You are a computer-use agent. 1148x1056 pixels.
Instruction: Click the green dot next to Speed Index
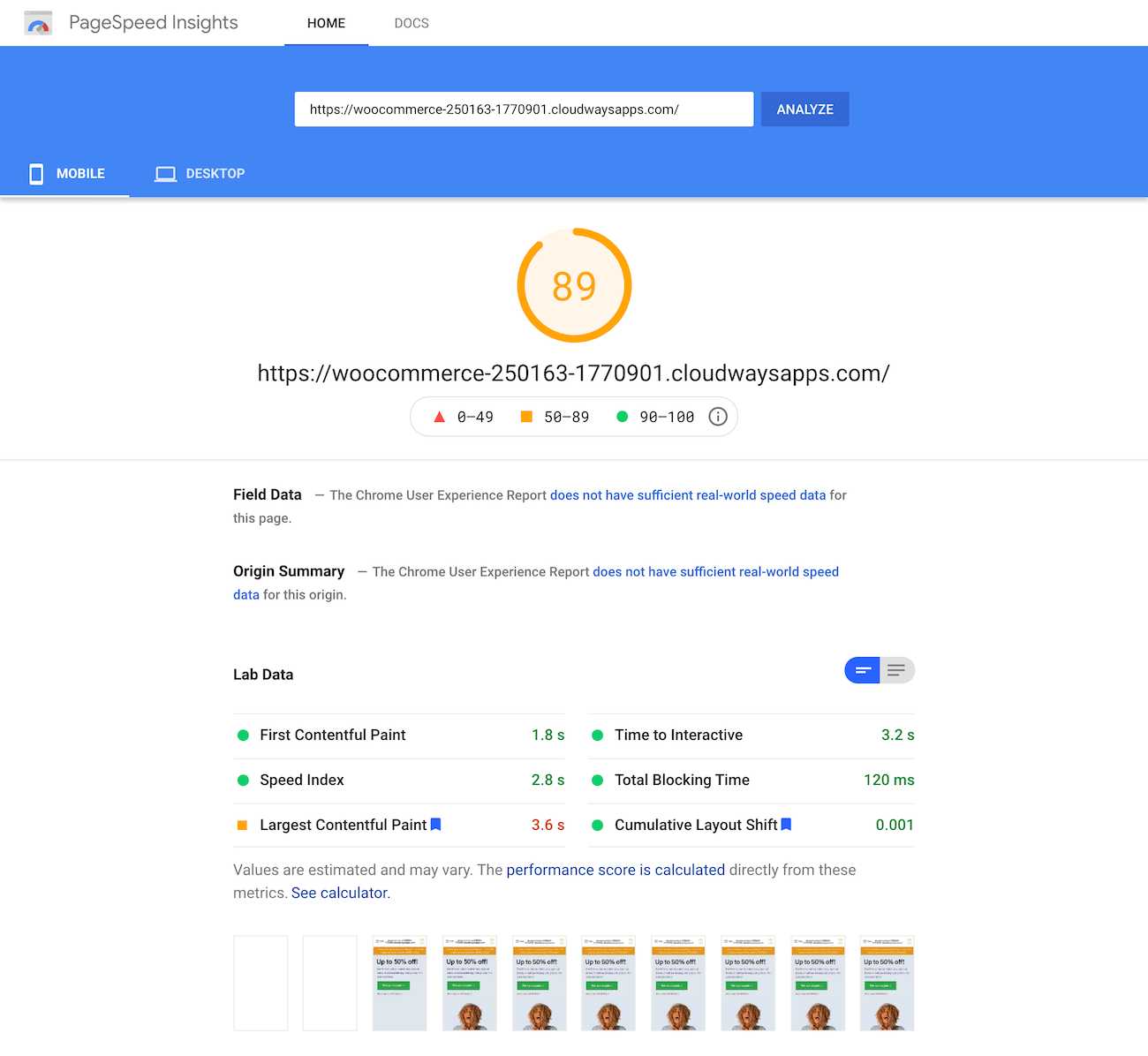pyautogui.click(x=243, y=780)
